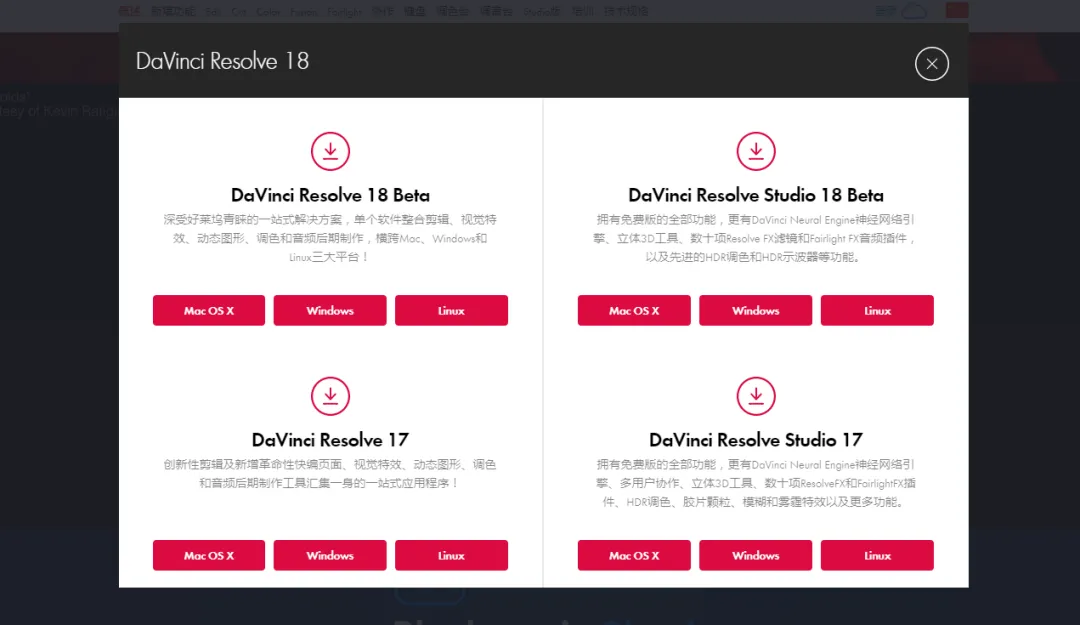Download Resolve Studio 18 Beta for Linux
The height and width of the screenshot is (625, 1080).
tap(877, 310)
